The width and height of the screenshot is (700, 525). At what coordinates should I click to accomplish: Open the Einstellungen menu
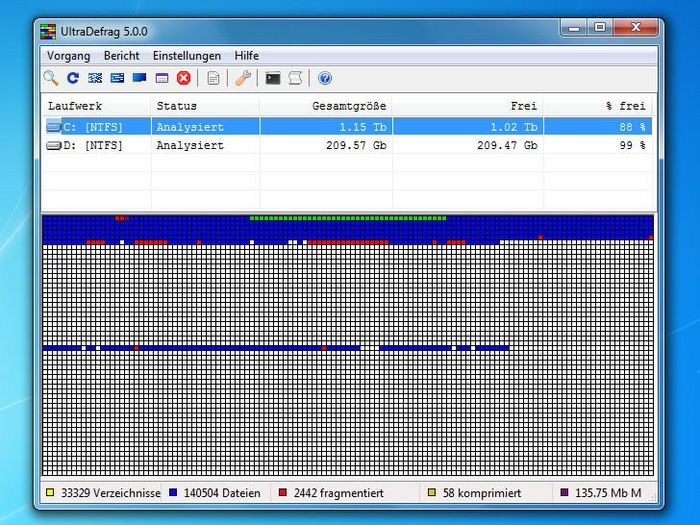[187, 56]
